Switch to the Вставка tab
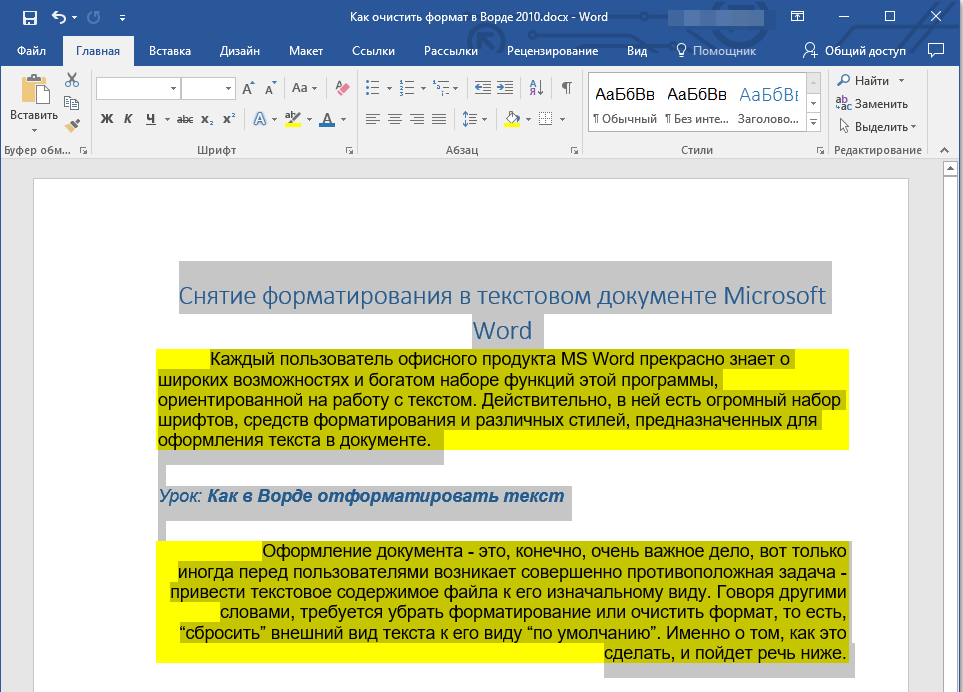Image resolution: width=963 pixels, height=692 pixels. pyautogui.click(x=170, y=51)
